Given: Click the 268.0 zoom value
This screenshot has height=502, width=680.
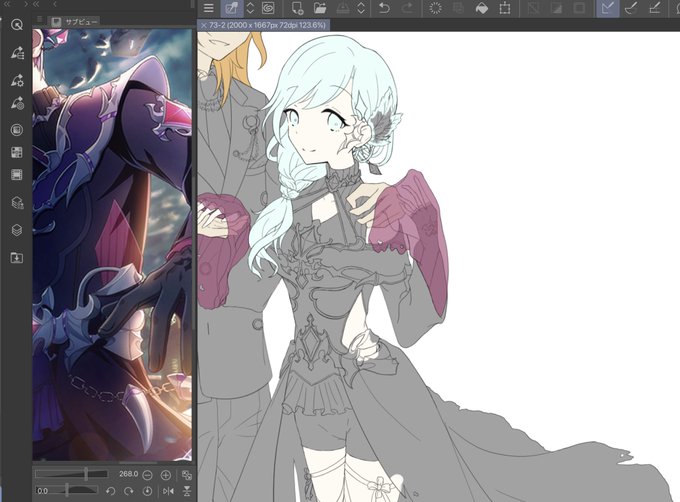Looking at the screenshot, I should coord(128,474).
